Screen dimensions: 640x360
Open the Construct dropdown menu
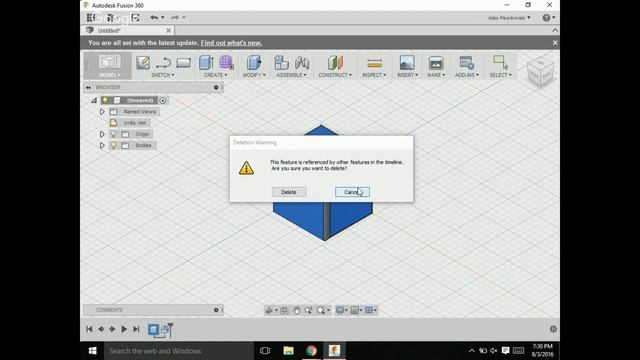click(335, 75)
